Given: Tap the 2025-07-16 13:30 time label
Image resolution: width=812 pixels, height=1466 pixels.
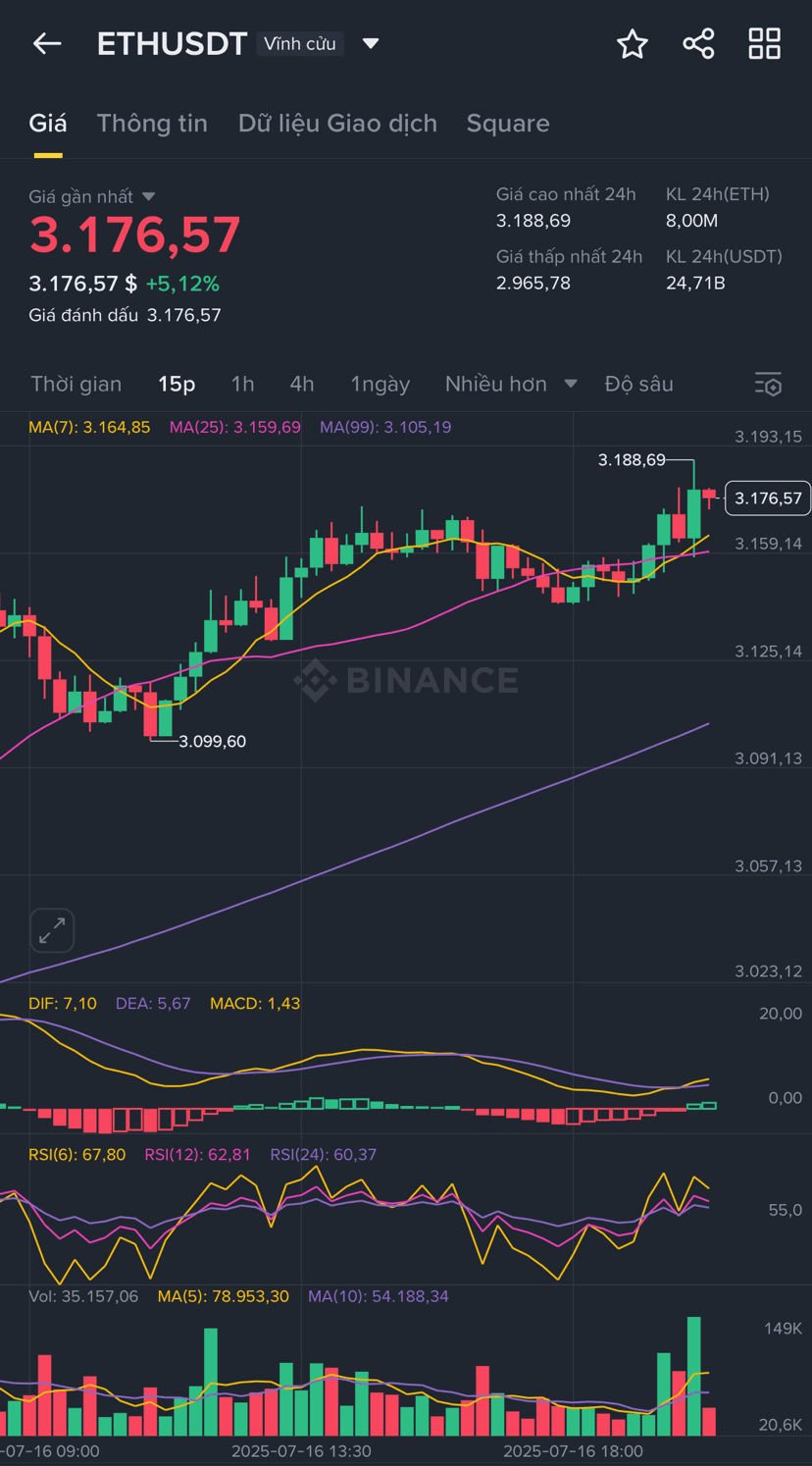Looking at the screenshot, I should coord(301,1450).
